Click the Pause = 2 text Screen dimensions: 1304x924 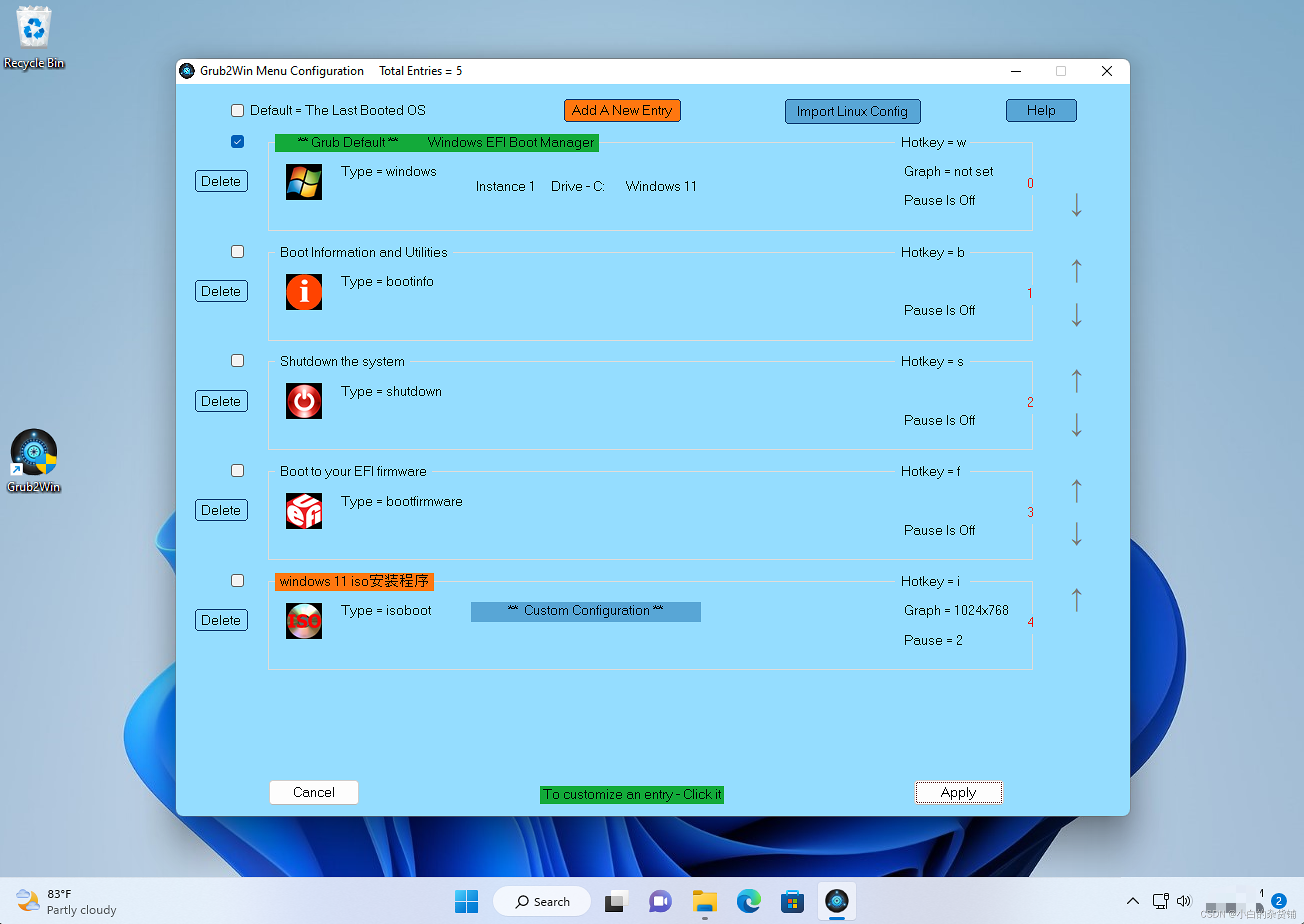pyautogui.click(x=933, y=640)
